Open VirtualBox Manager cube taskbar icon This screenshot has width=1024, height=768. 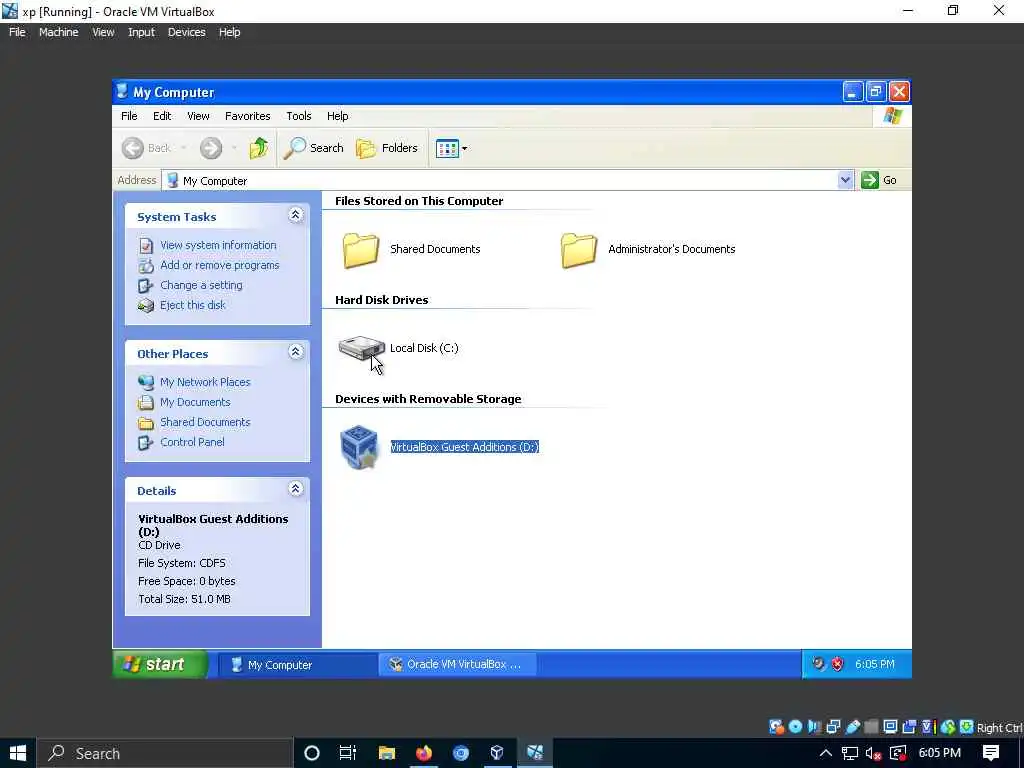(497, 753)
